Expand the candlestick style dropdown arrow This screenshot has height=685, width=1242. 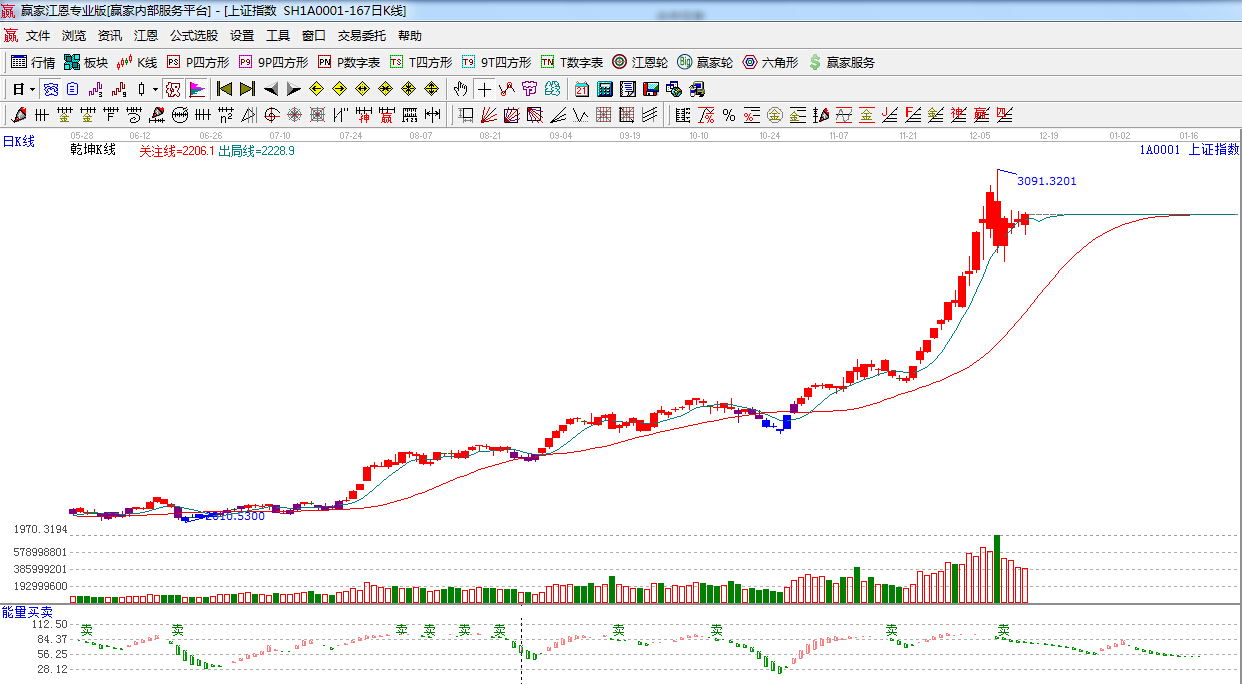154,89
